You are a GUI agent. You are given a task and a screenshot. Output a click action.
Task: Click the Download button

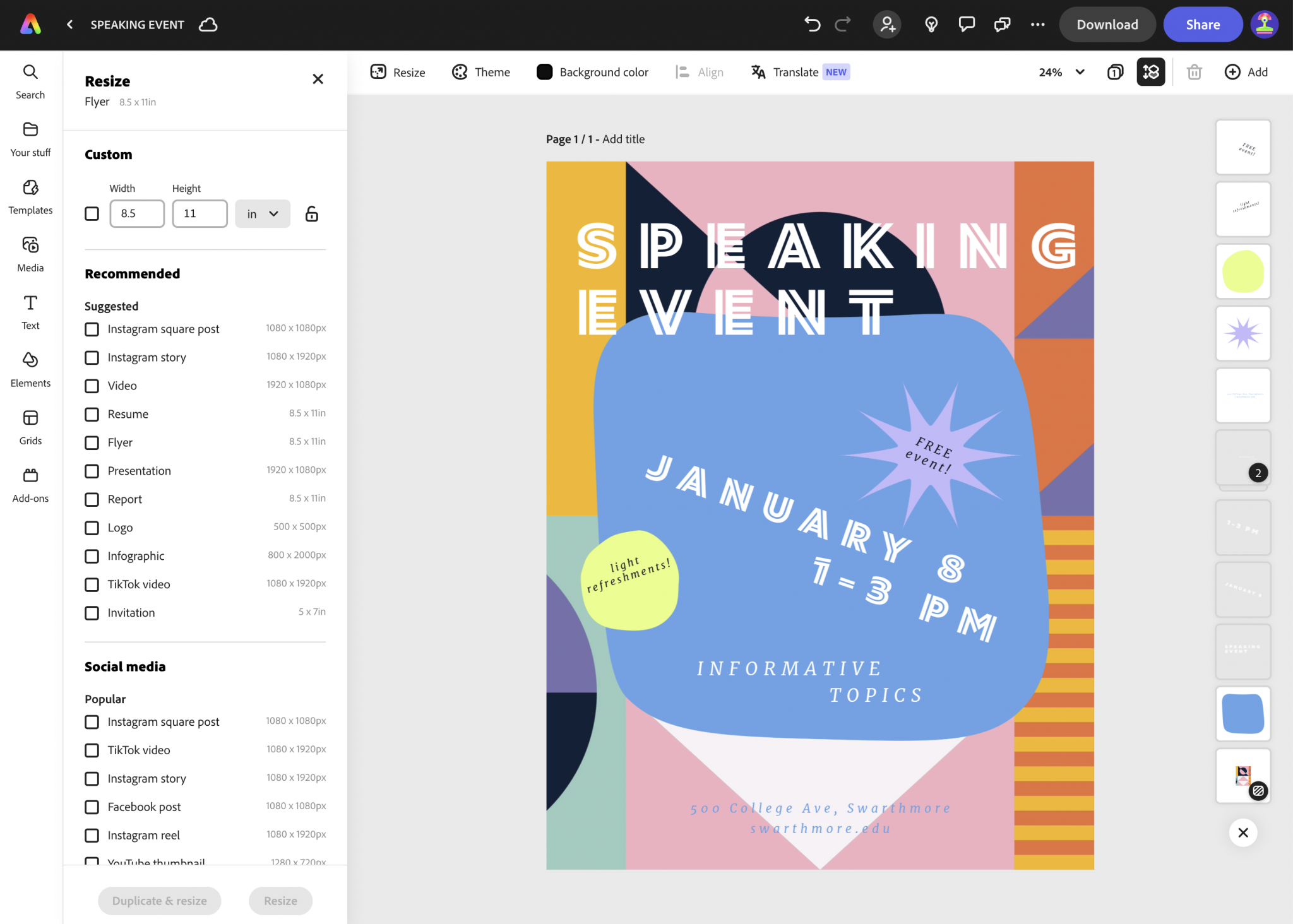pos(1107,24)
